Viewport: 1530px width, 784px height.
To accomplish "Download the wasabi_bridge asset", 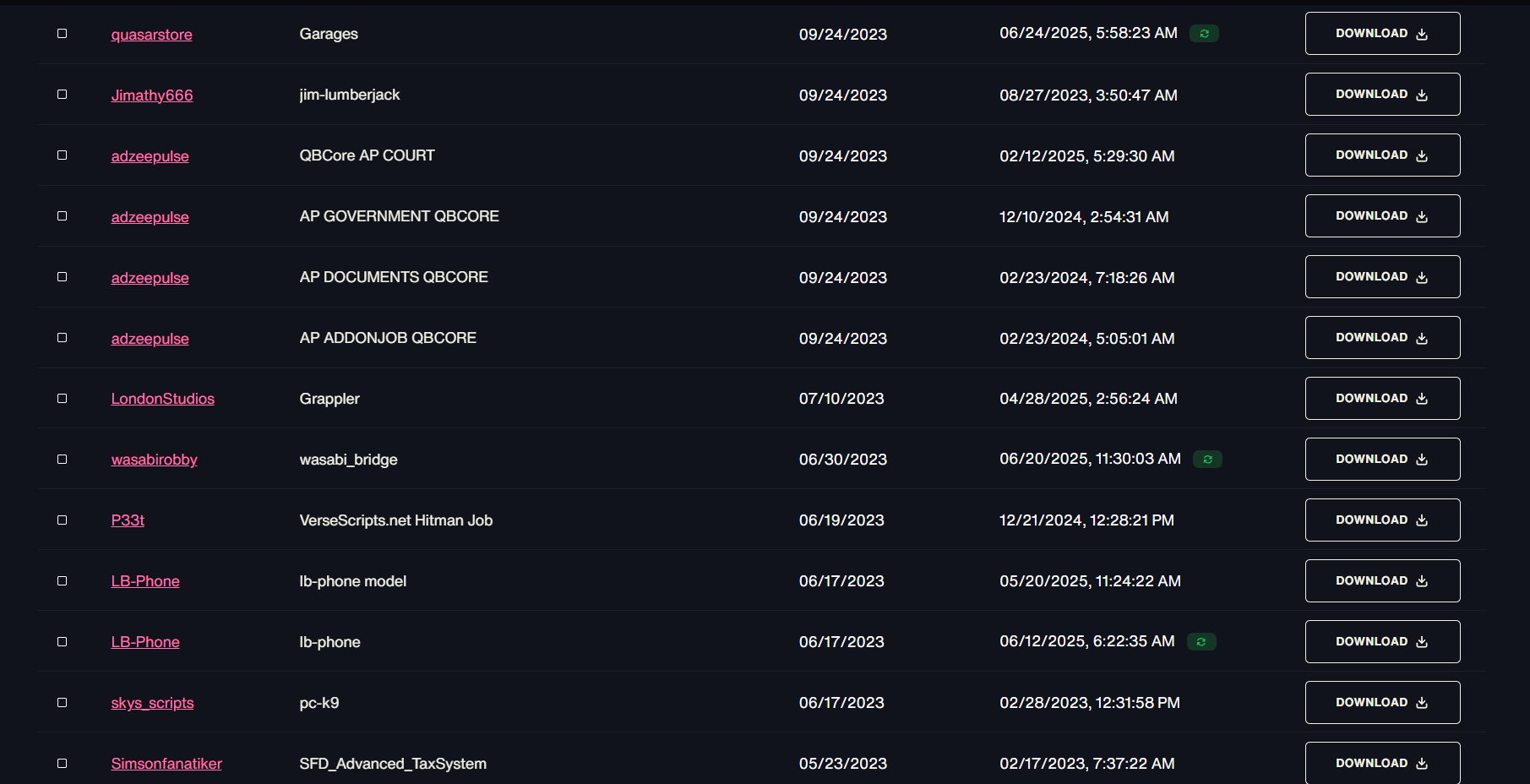I will click(x=1382, y=460).
